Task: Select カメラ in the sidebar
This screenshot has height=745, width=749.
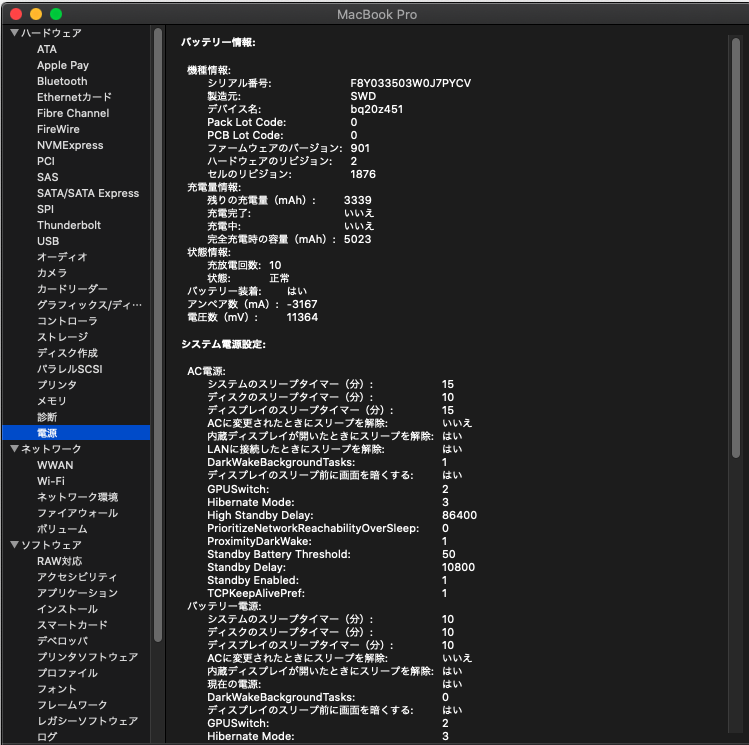Action: pos(52,273)
